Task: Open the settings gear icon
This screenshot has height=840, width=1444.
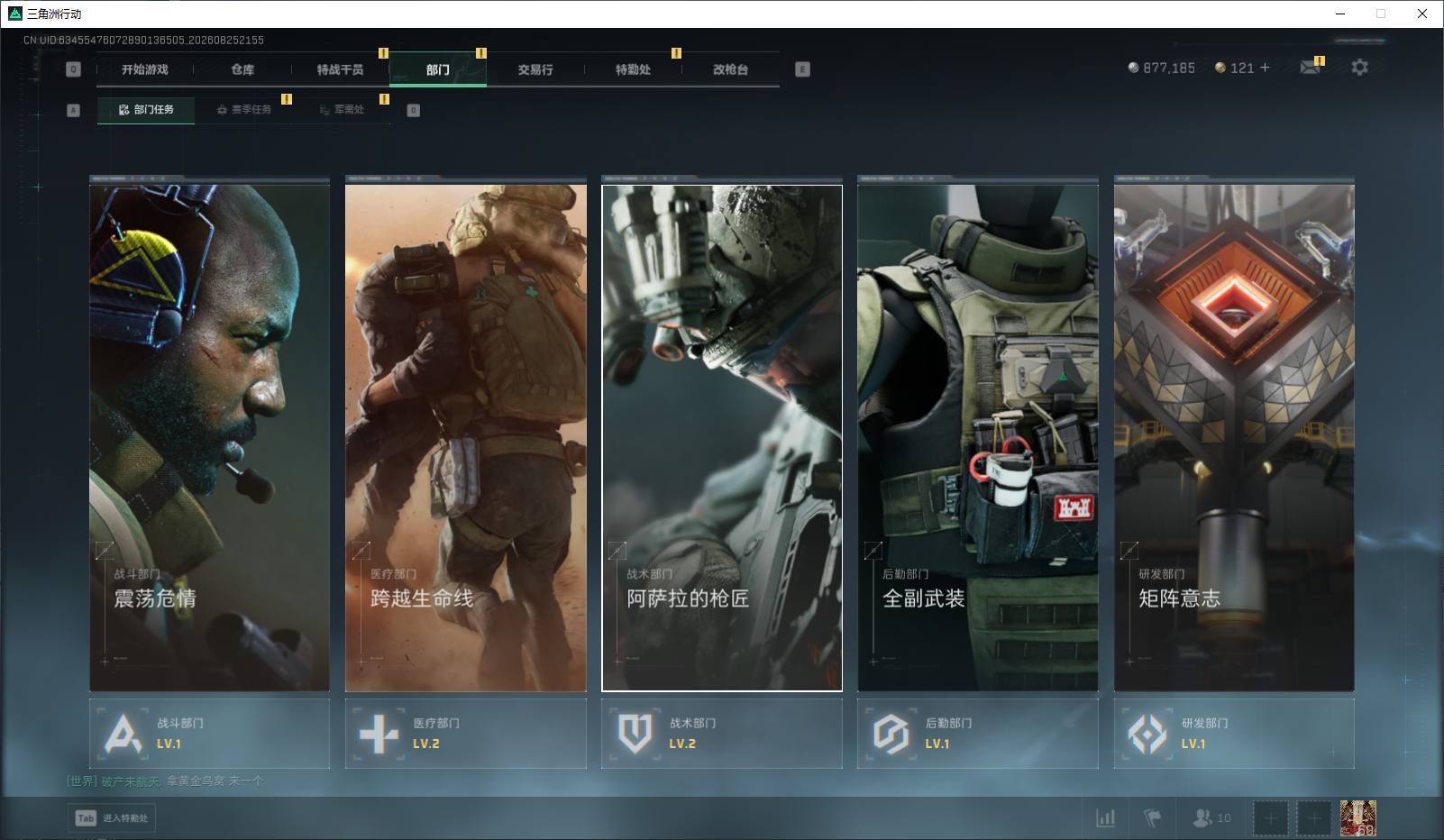Action: [1359, 67]
